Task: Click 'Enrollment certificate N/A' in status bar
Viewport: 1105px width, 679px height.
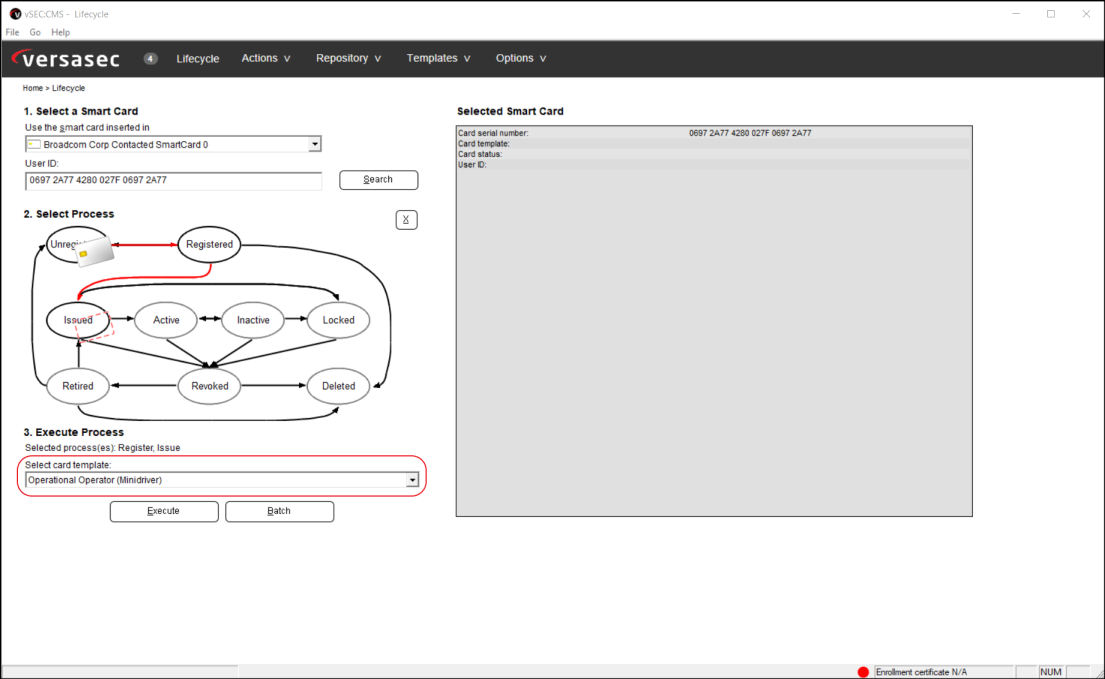Action: (x=921, y=672)
